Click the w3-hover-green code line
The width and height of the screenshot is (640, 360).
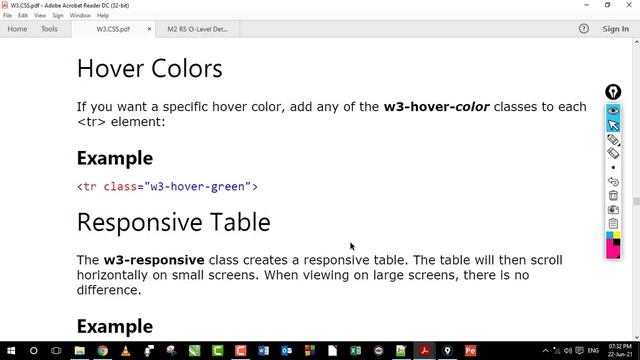click(167, 187)
